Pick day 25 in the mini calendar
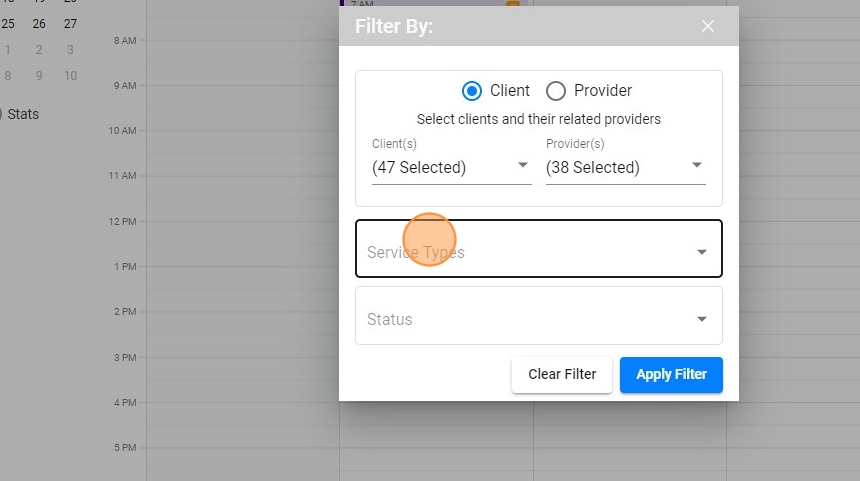860x481 pixels. click(8, 24)
